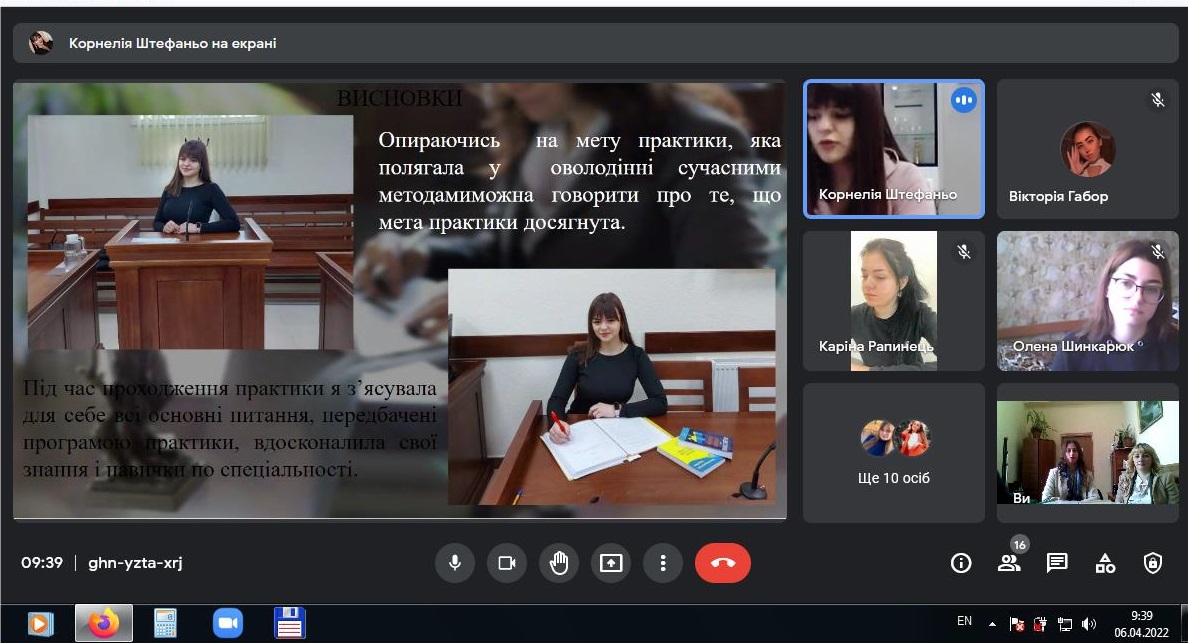Click the shared presentation slide
This screenshot has height=643, width=1188.
click(x=399, y=301)
